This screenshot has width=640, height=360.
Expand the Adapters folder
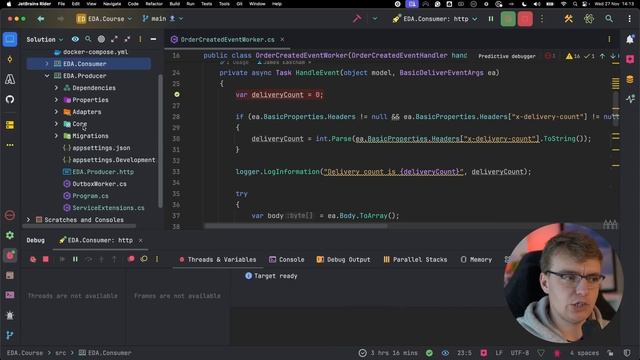56,112
